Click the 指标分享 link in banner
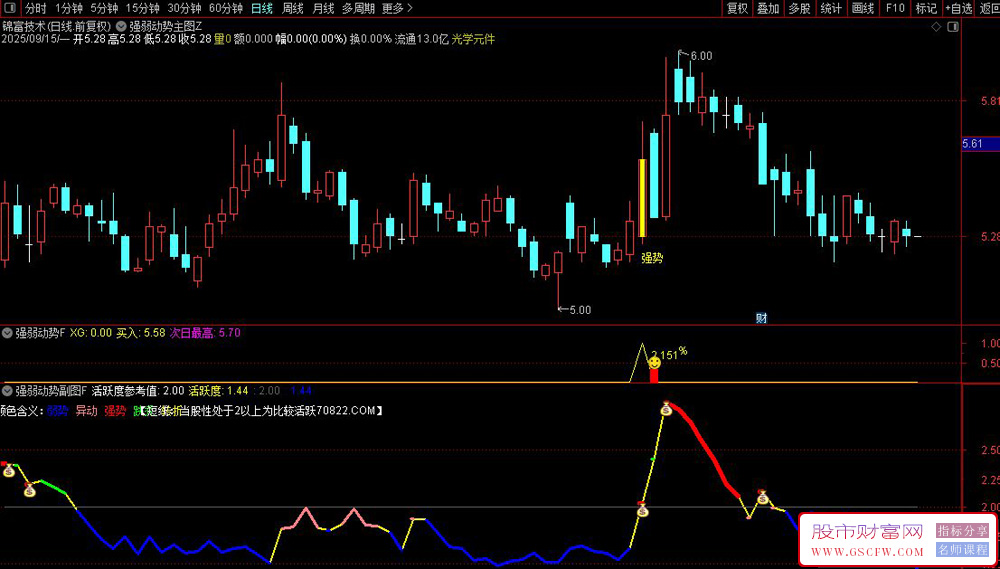Image resolution: width=1000 pixels, height=569 pixels. click(x=962, y=530)
